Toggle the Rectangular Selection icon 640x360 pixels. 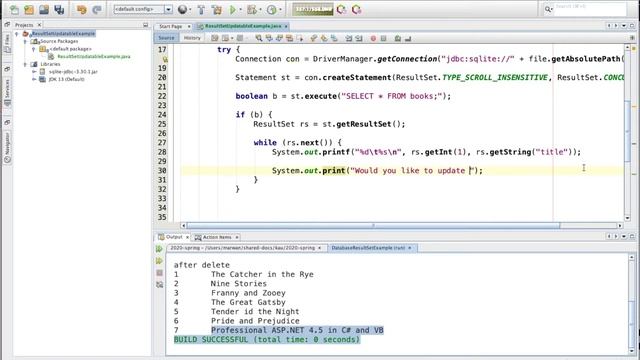click(300, 38)
